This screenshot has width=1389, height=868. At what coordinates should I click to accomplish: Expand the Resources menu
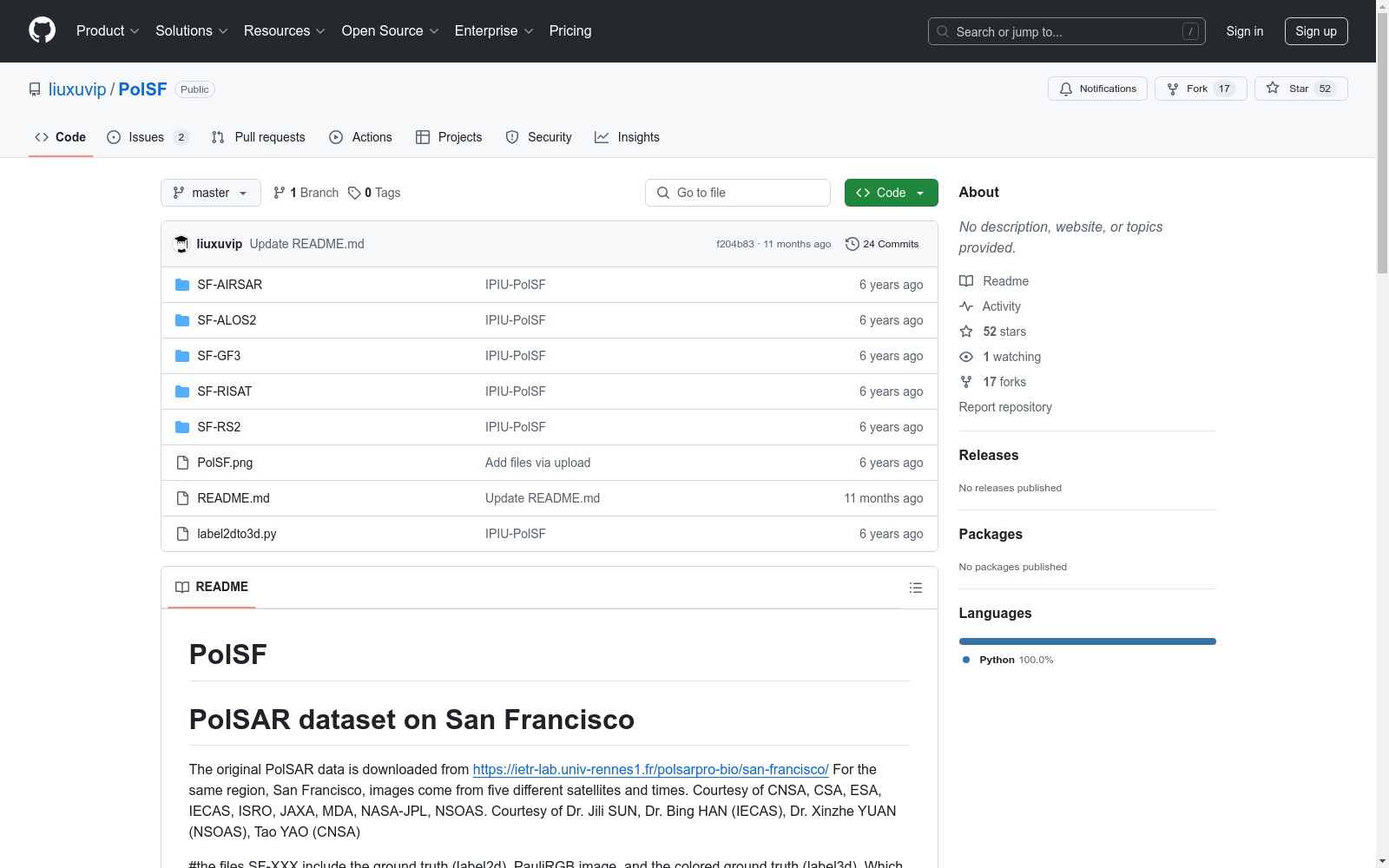click(285, 30)
